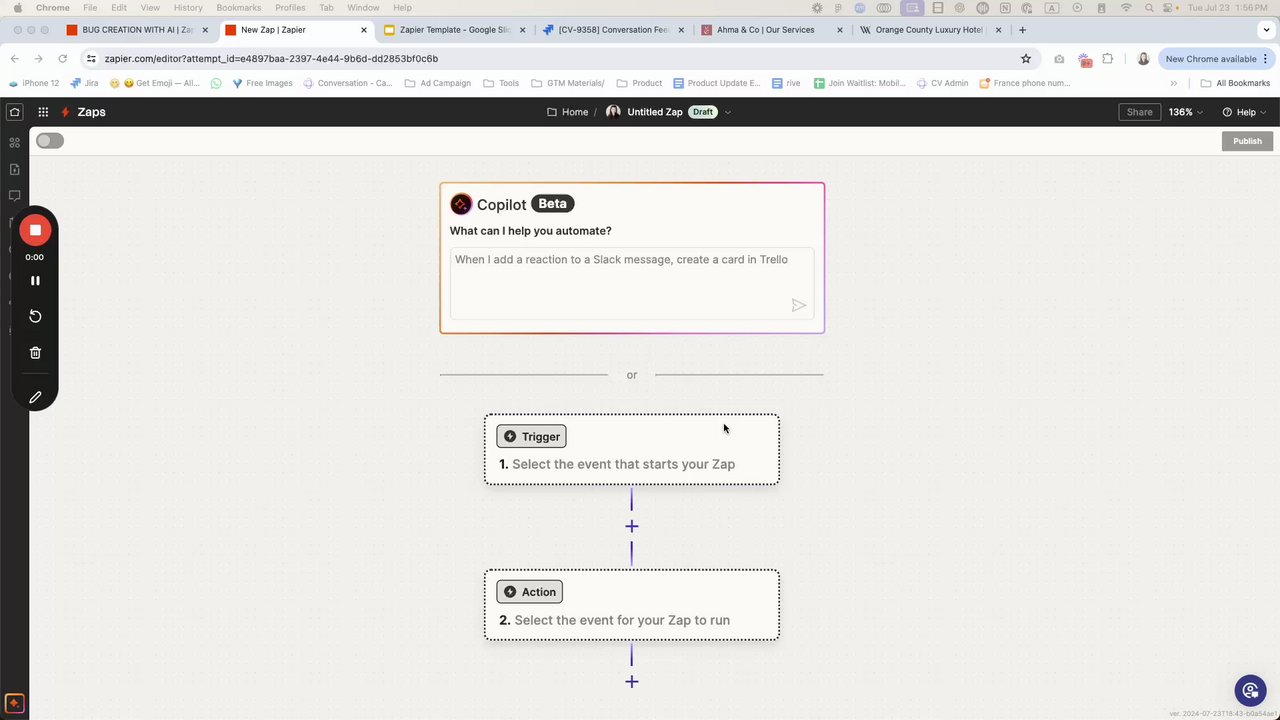This screenshot has width=1280, height=720.
Task: Restart the recording with the circular arrow
Action: click(35, 316)
